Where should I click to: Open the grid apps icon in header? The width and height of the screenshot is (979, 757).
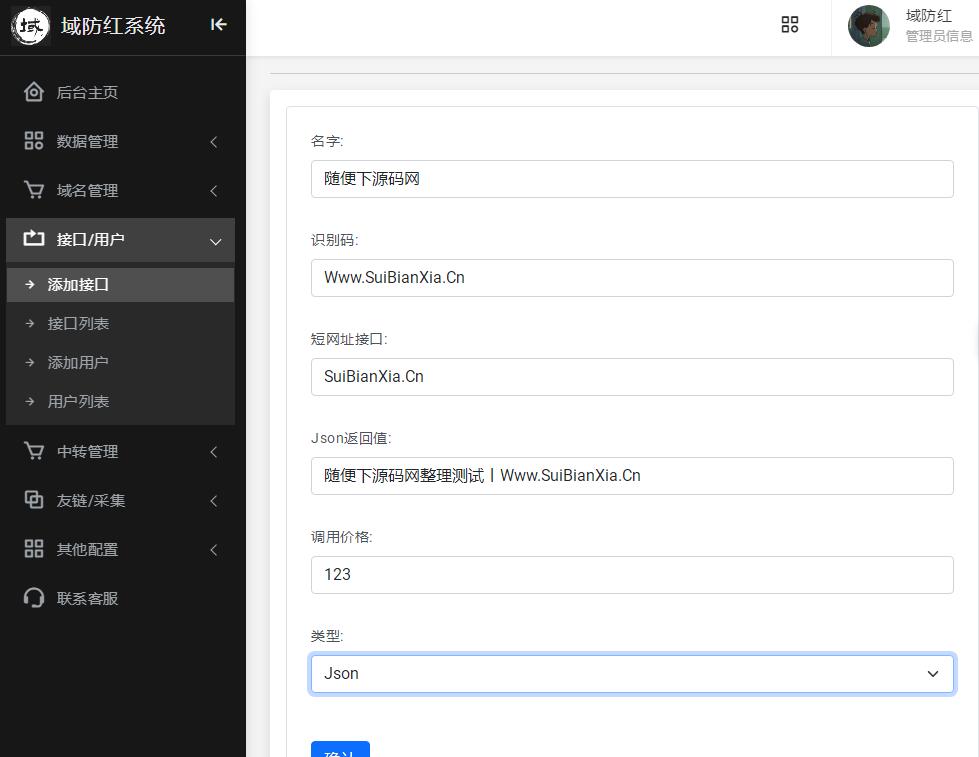tap(789, 25)
